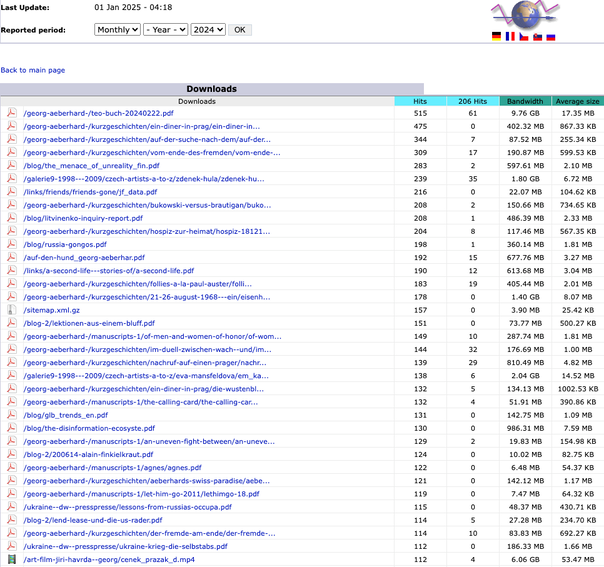Click PDF icon for the_menace_of_unreality_fin.pdf

[x=12, y=165]
